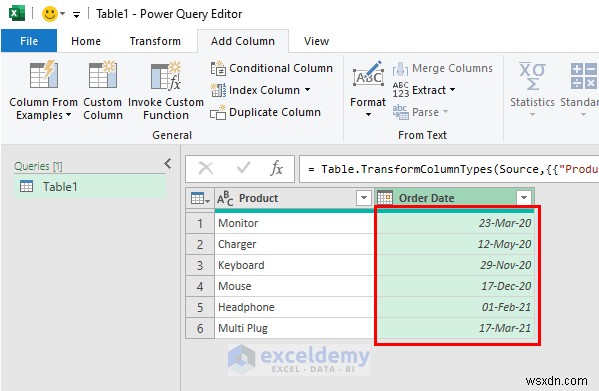Click the Mouse cell
599x391 pixels.
[294, 286]
